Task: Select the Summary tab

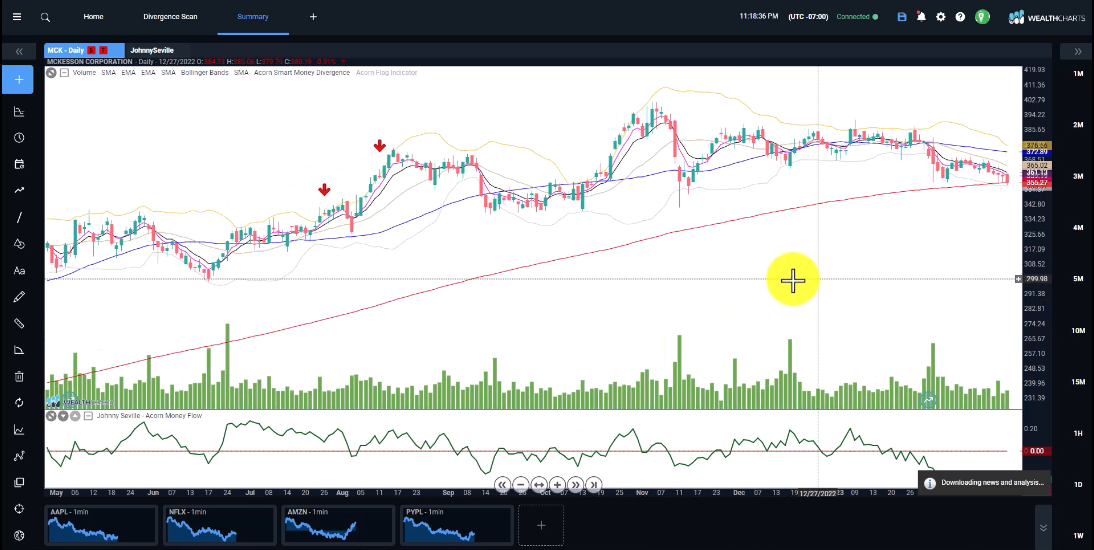Action: (x=253, y=17)
